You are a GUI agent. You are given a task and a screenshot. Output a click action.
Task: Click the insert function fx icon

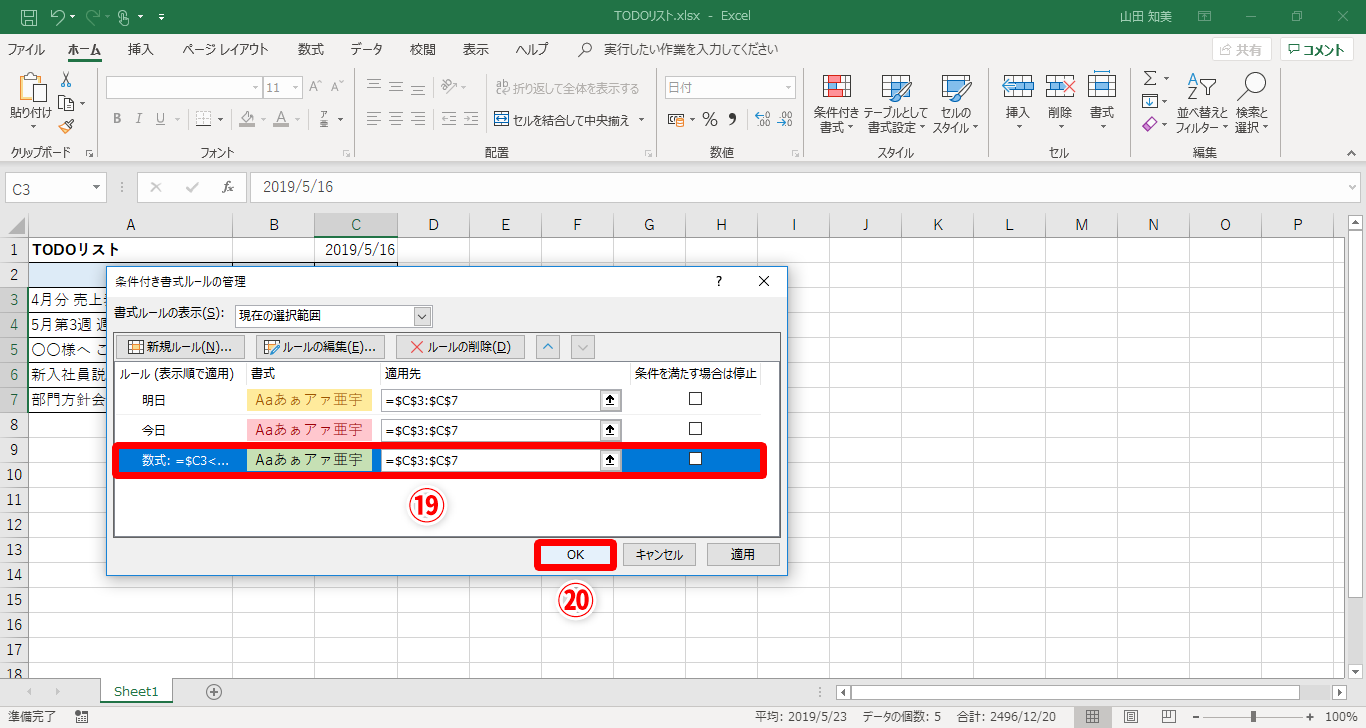tap(227, 187)
